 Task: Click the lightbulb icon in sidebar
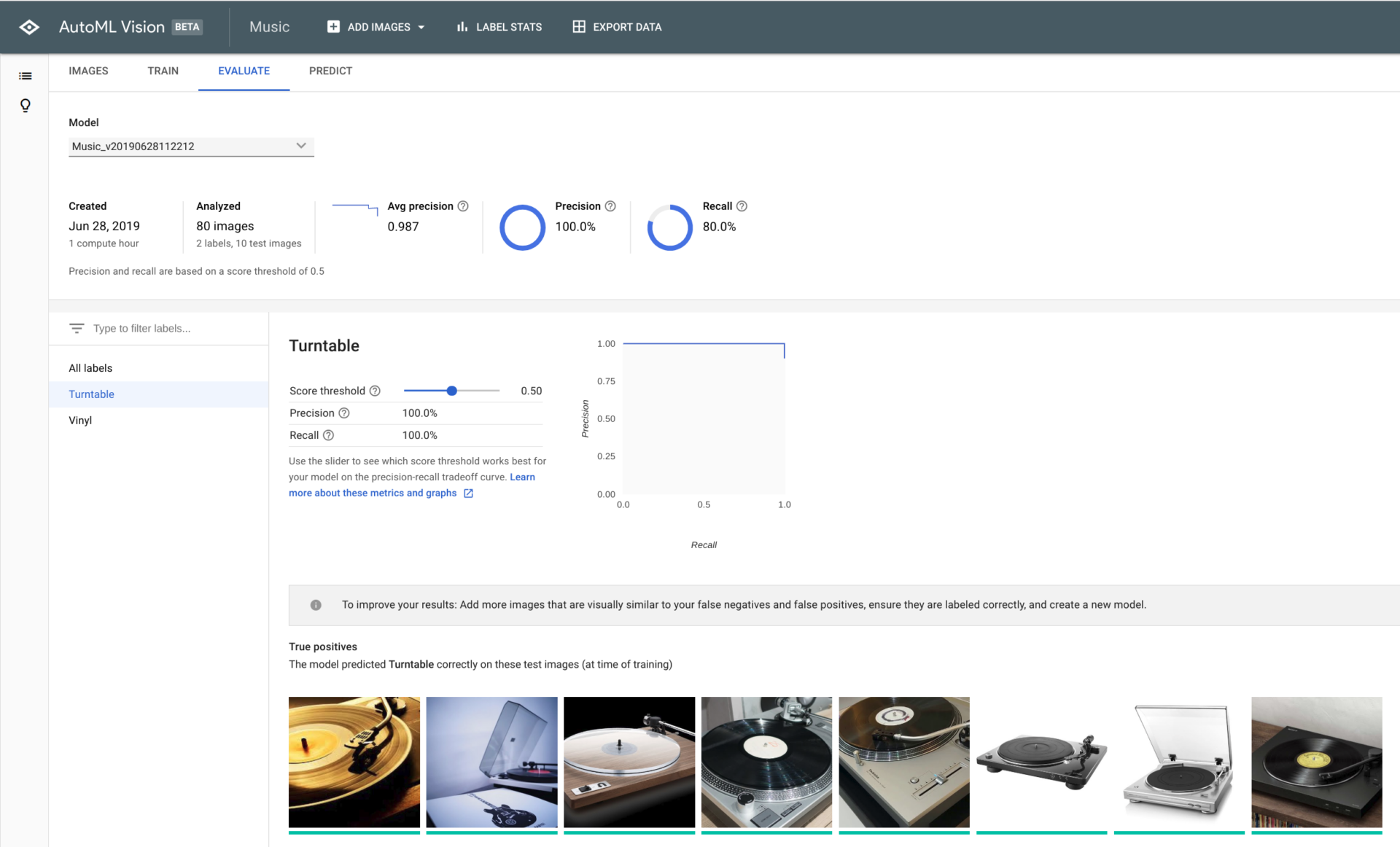click(x=26, y=106)
